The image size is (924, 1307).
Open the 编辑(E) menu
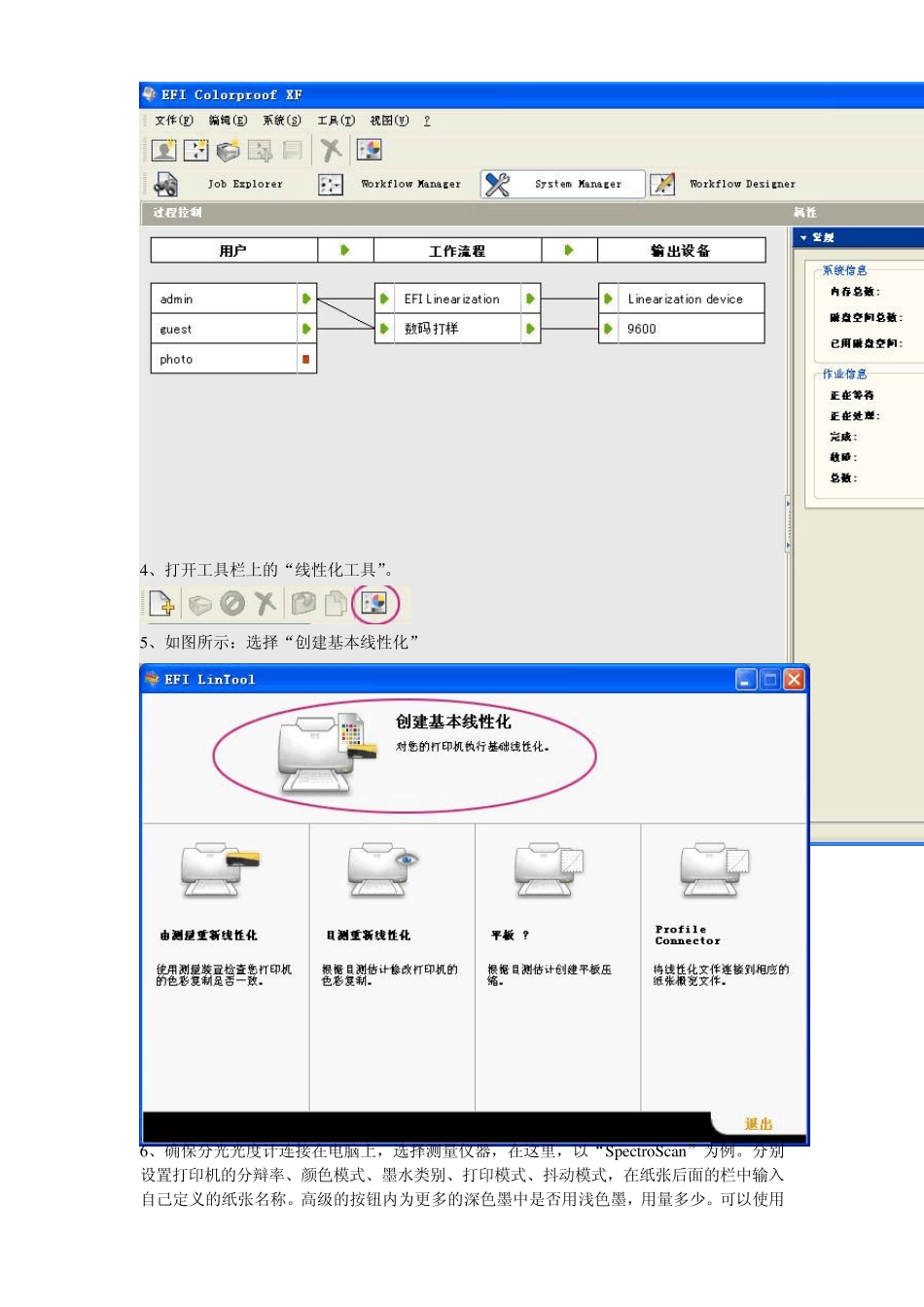[x=228, y=121]
